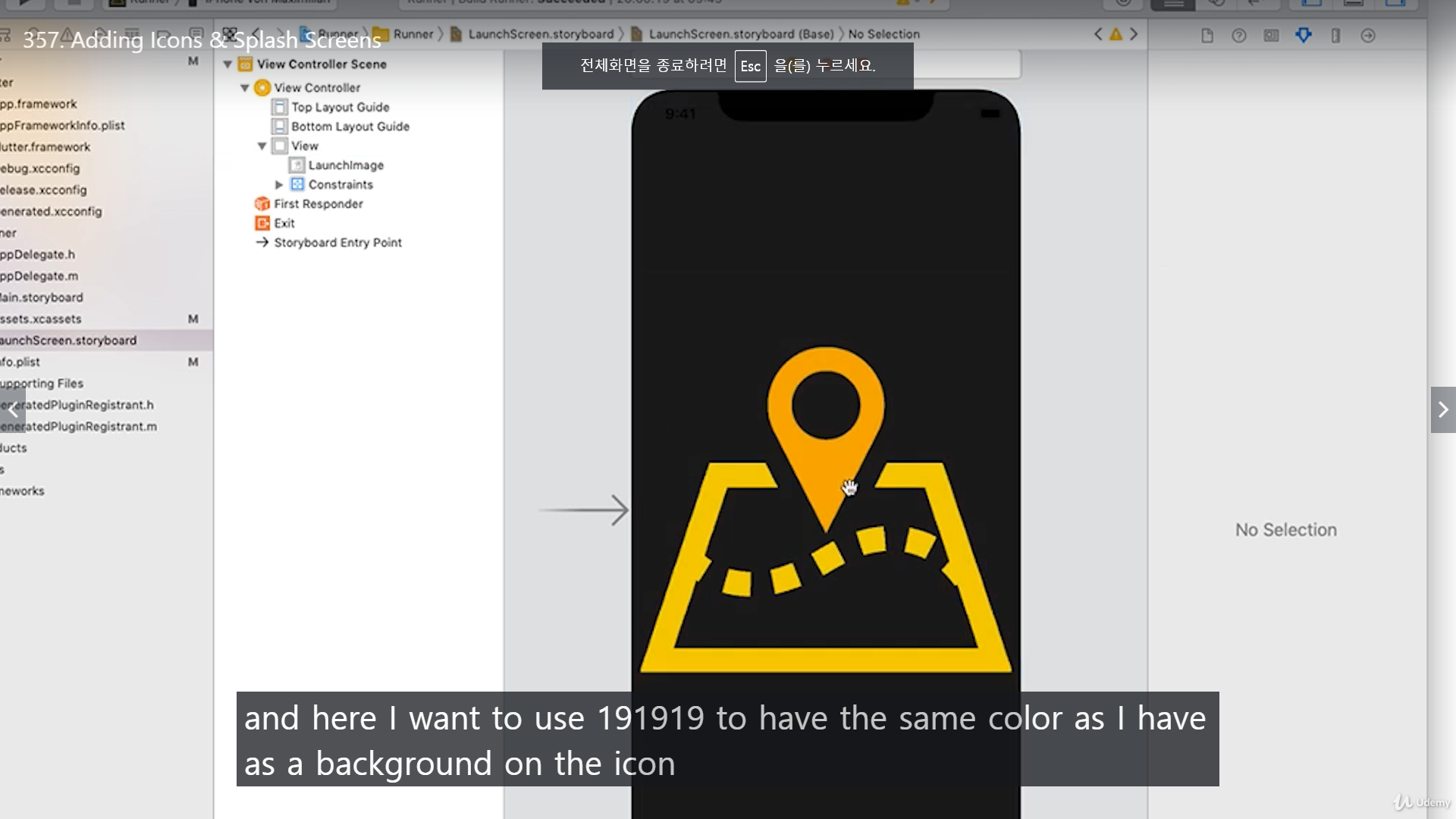Go to next issue arrow
Image resolution: width=1456 pixels, height=819 pixels.
click(1134, 34)
